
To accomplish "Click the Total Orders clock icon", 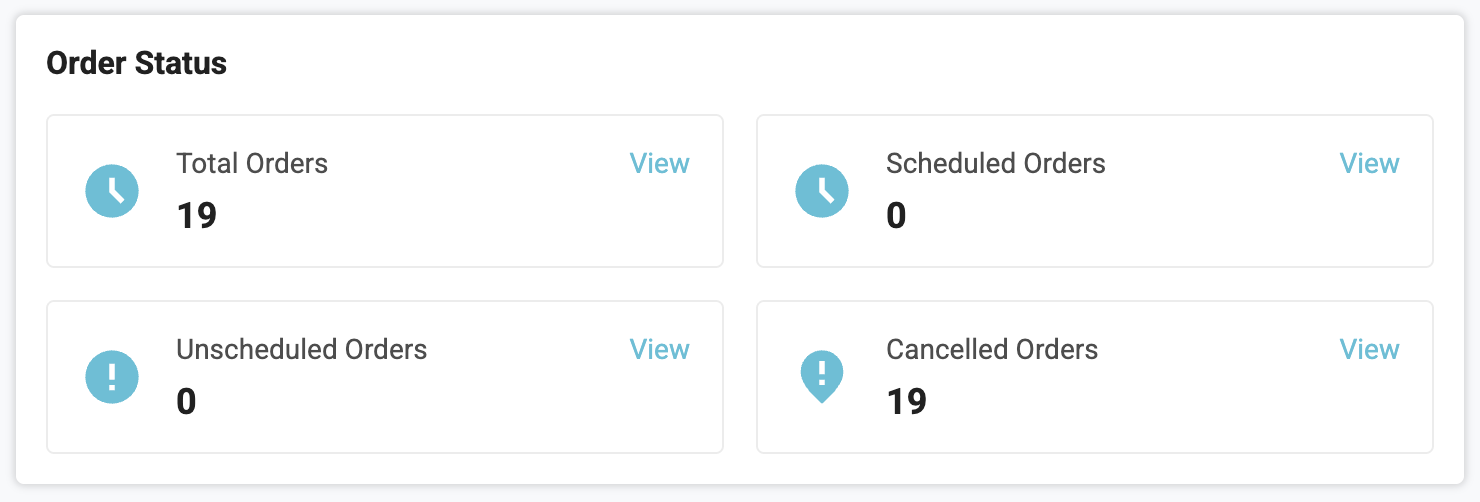I will [x=112, y=190].
